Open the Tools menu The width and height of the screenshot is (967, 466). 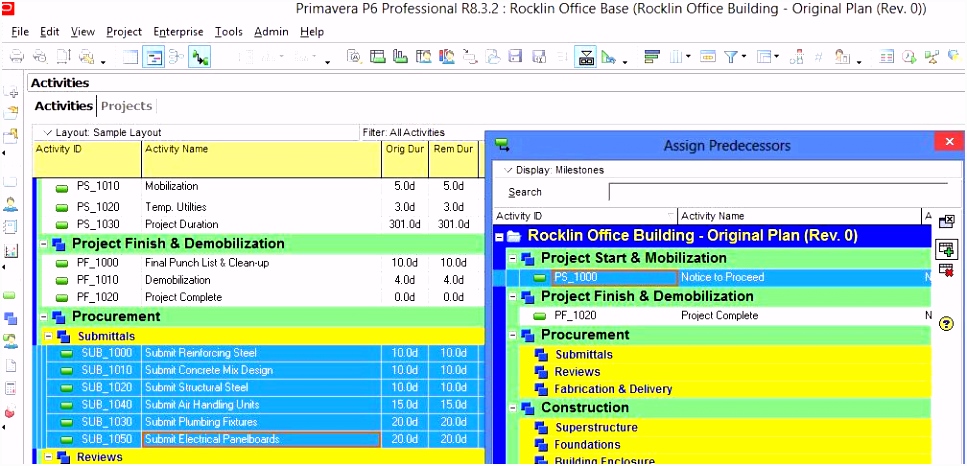(x=228, y=31)
